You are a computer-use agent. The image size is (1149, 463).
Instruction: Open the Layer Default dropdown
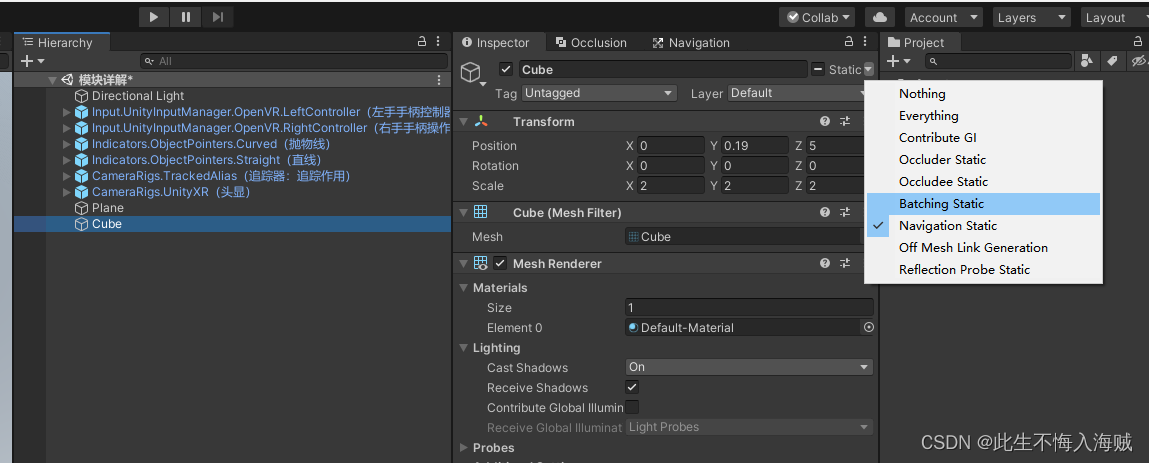coord(800,93)
